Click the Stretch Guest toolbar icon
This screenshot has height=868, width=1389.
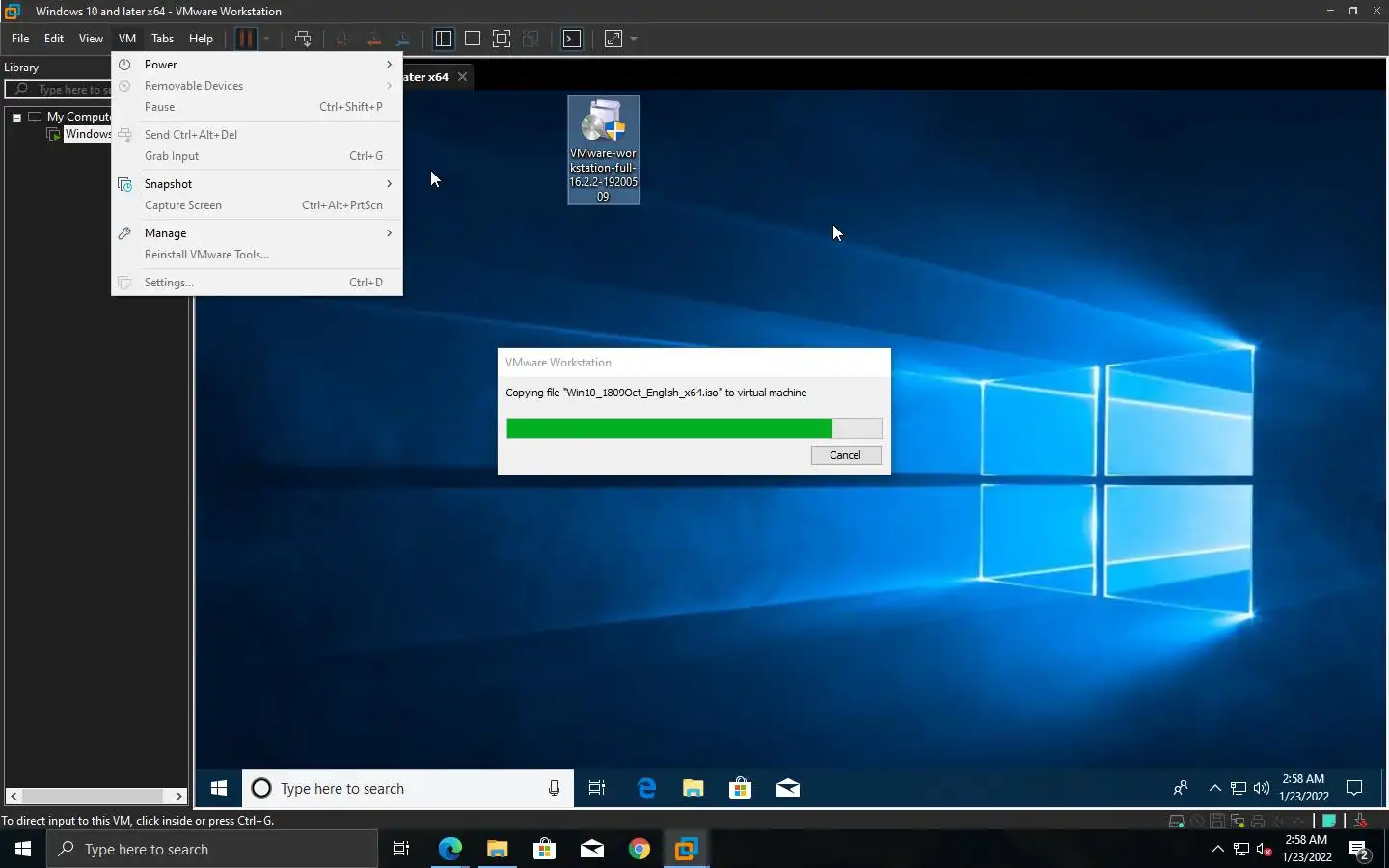[613, 39]
